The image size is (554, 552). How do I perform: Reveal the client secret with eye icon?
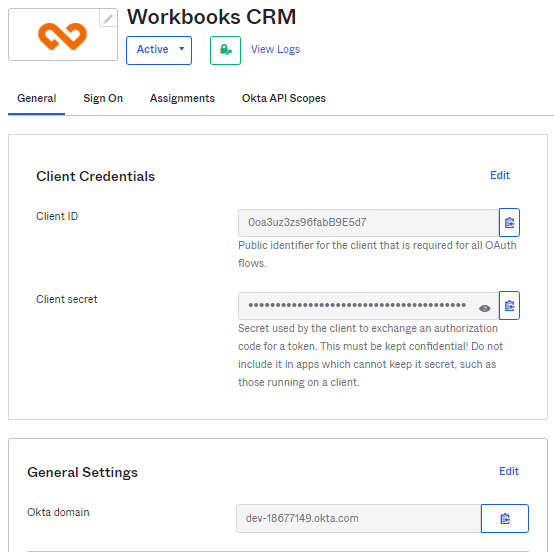[484, 309]
